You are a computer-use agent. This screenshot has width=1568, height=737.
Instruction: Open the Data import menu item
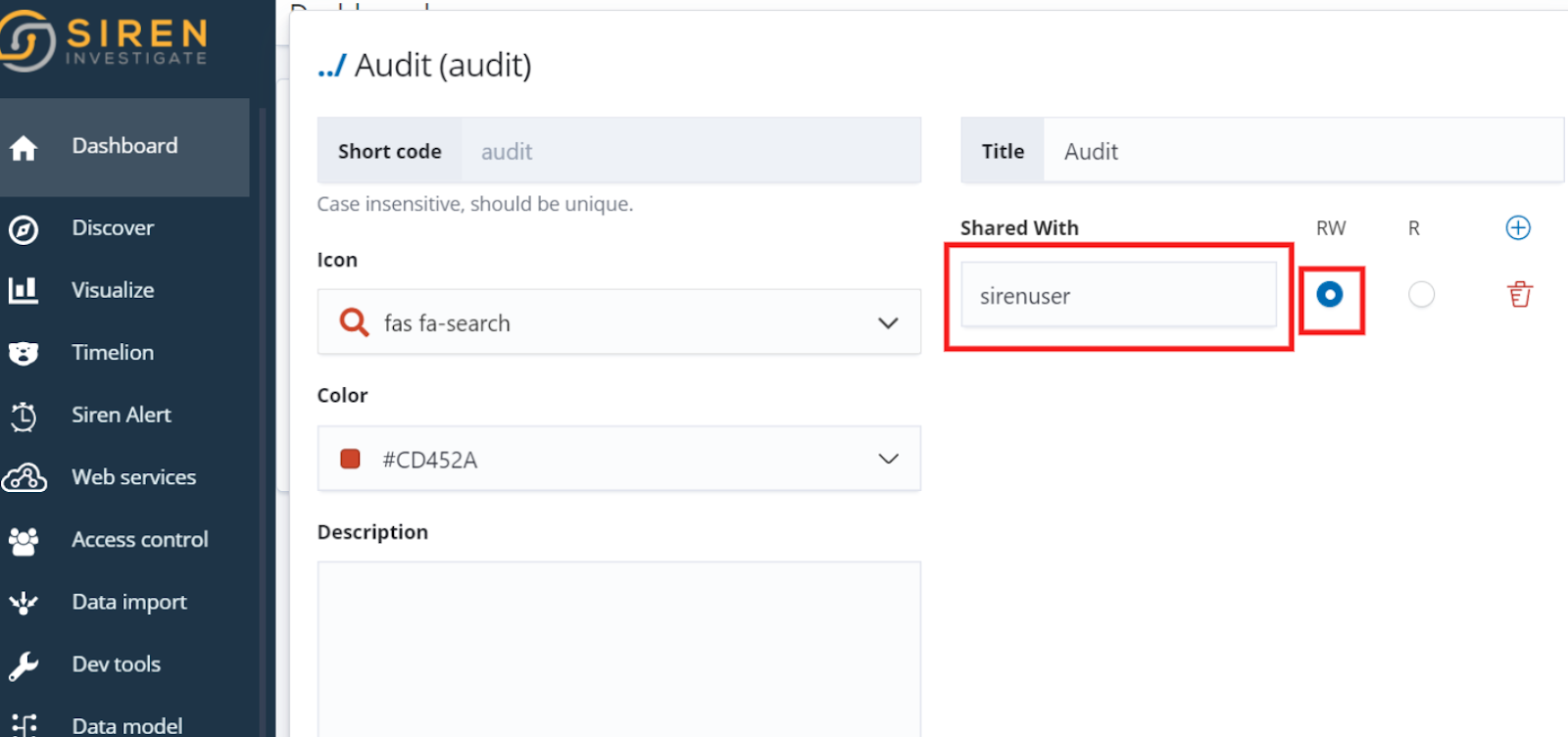(128, 602)
